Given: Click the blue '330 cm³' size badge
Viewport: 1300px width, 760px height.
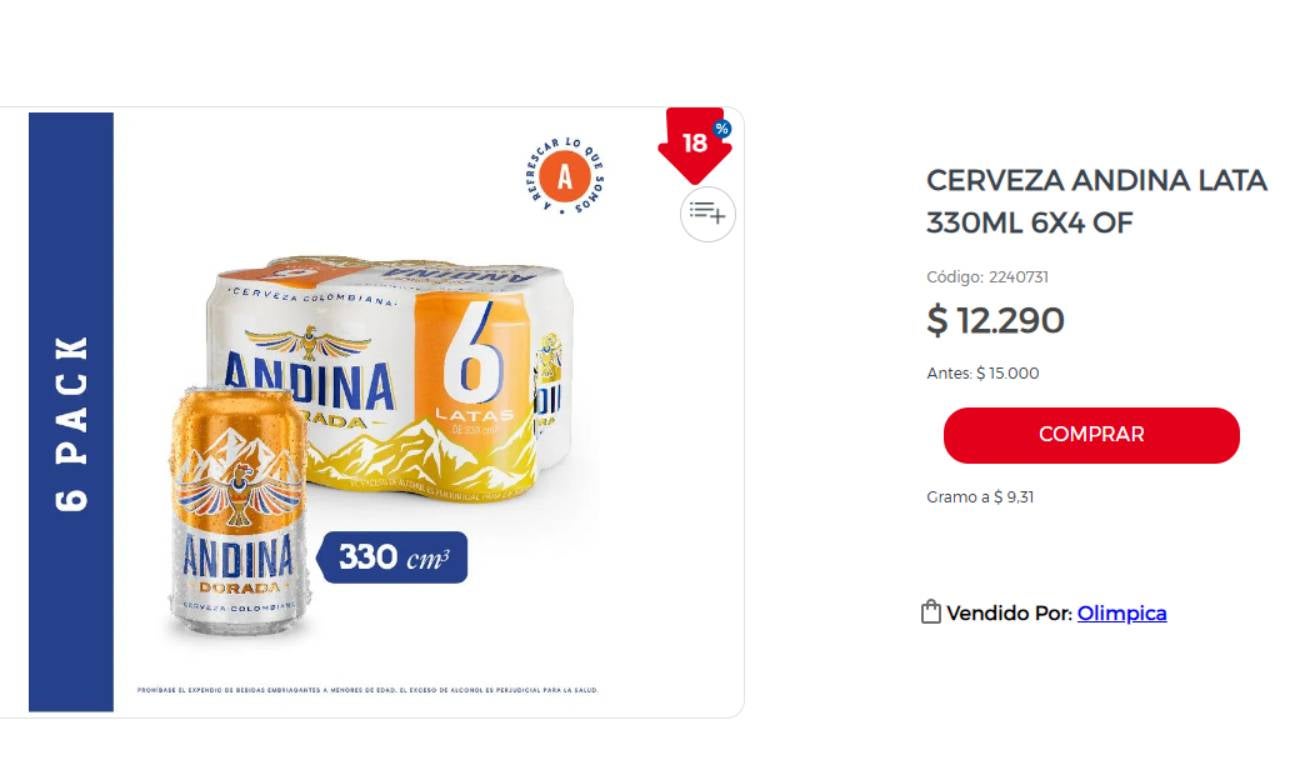Looking at the screenshot, I should pos(392,558).
